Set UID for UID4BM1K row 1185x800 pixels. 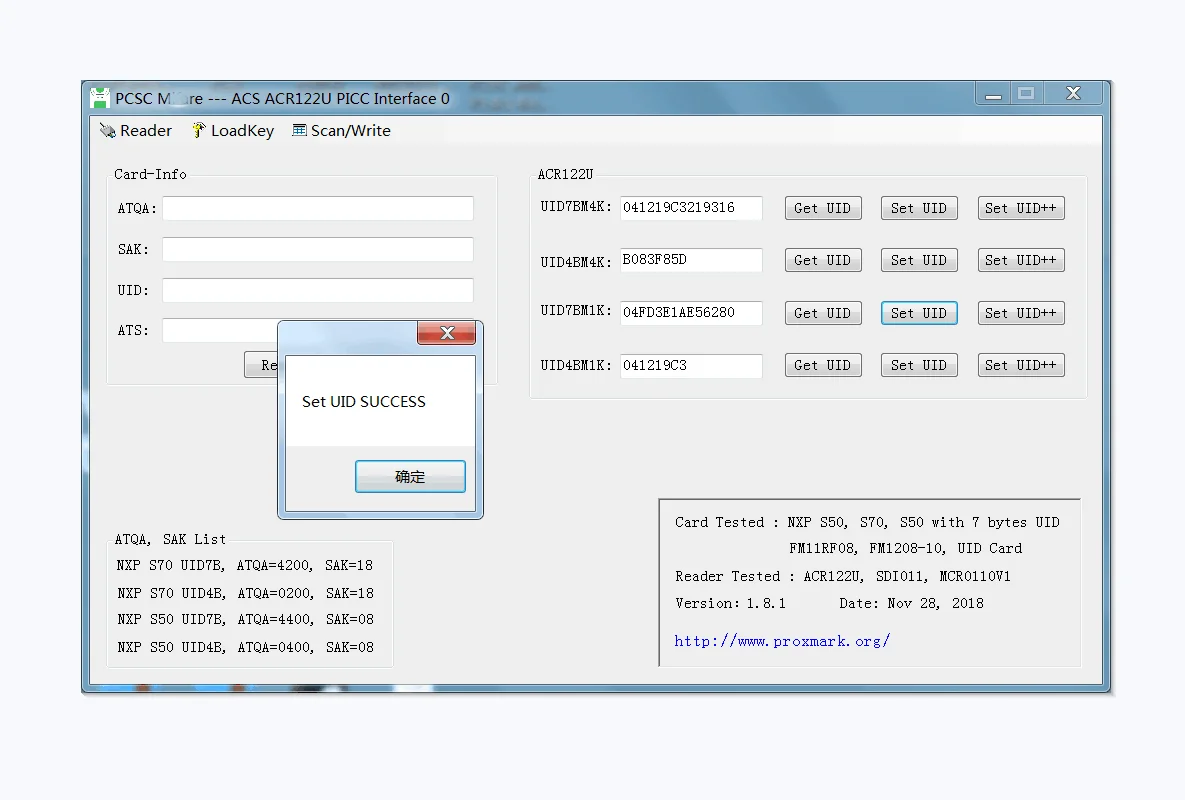tap(919, 366)
